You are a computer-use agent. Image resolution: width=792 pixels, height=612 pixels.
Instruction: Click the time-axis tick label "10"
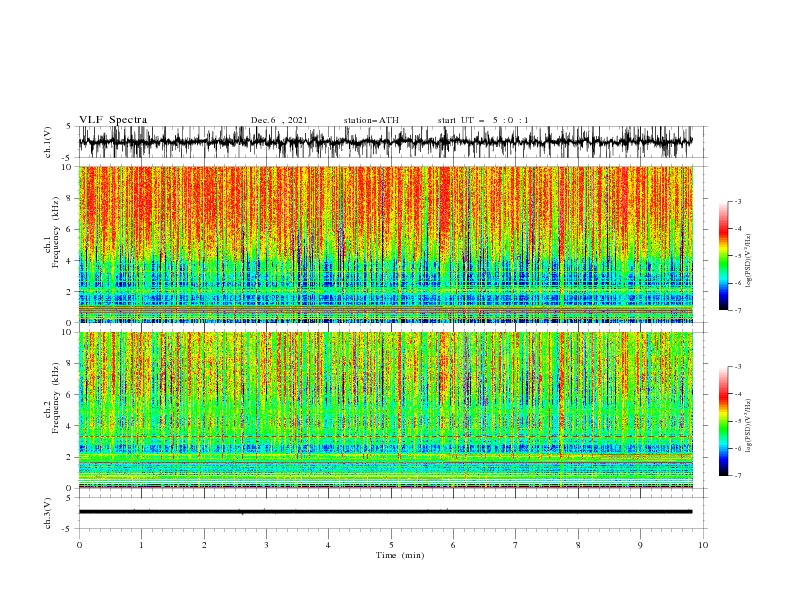pos(703,545)
